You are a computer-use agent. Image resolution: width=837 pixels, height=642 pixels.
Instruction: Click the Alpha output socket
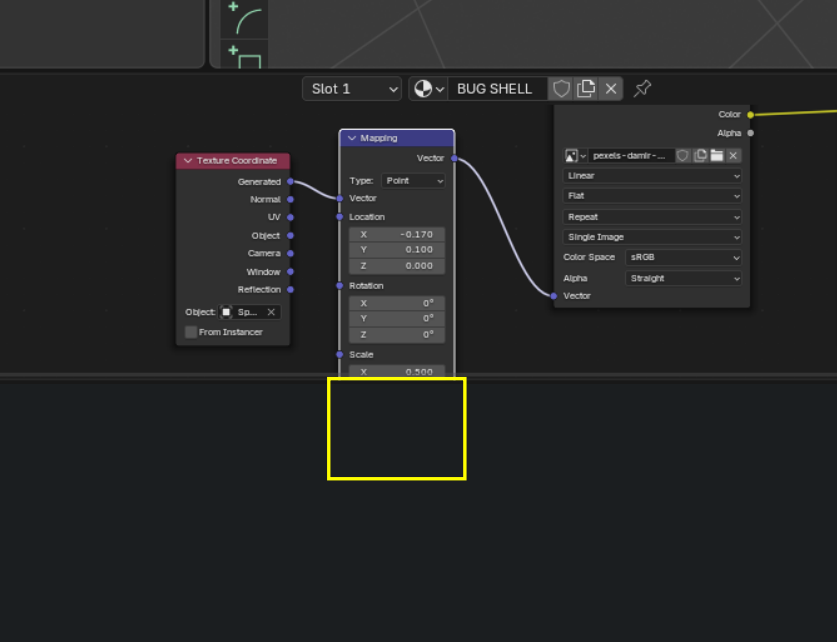point(751,133)
